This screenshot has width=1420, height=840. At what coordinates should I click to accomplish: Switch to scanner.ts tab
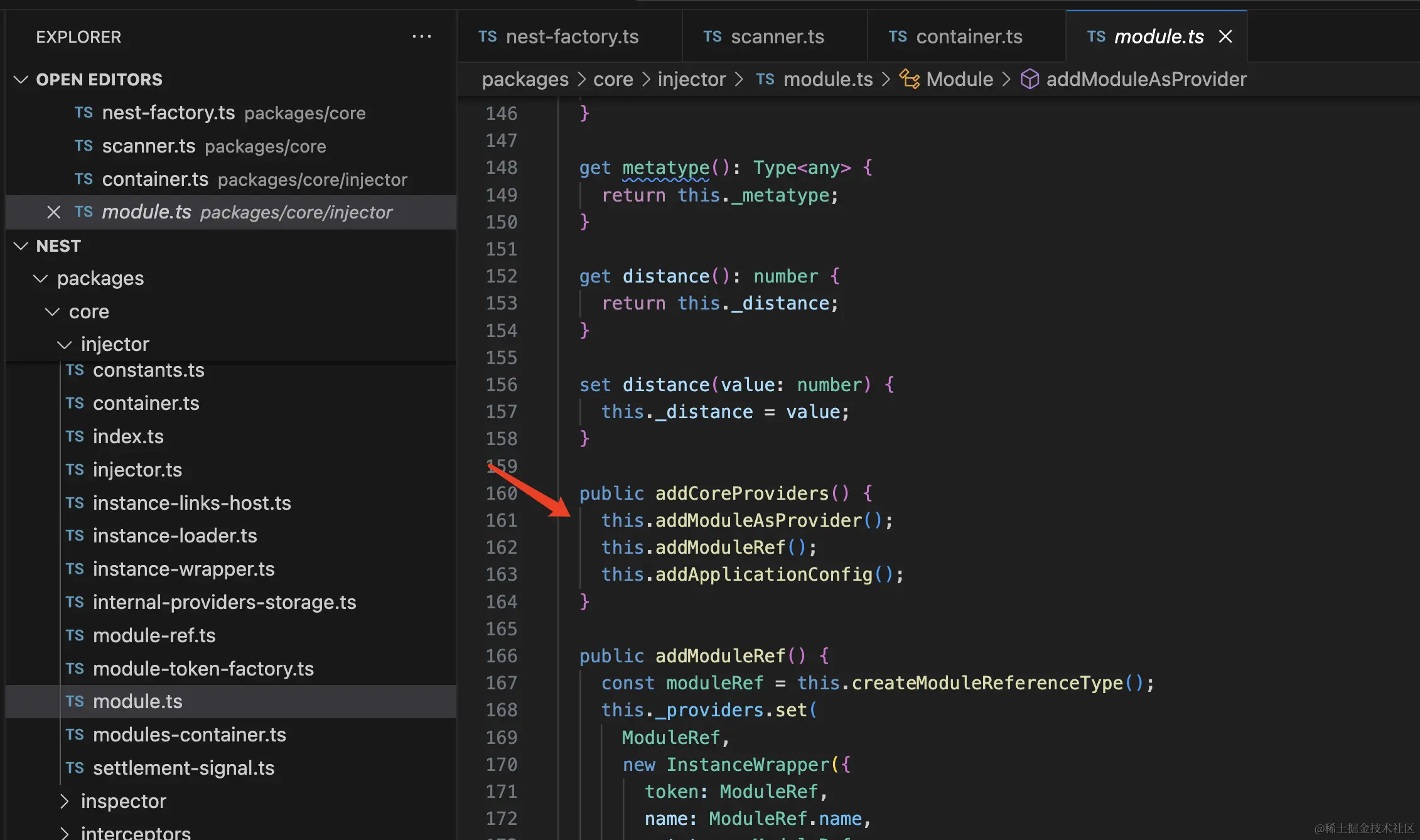(775, 36)
